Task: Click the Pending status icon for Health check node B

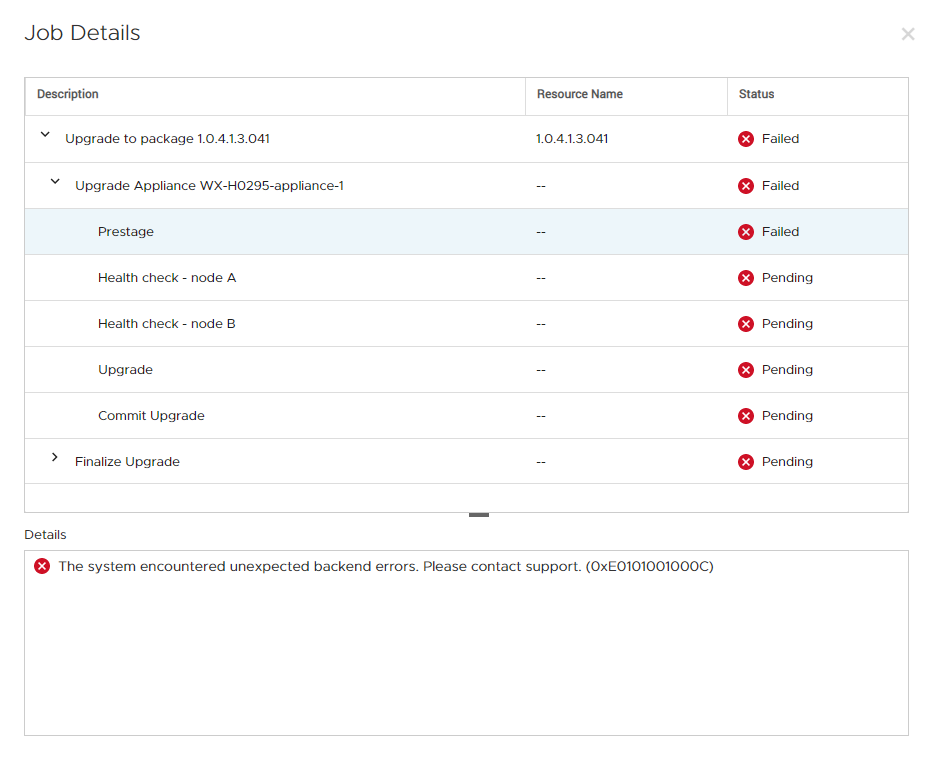Action: click(745, 323)
